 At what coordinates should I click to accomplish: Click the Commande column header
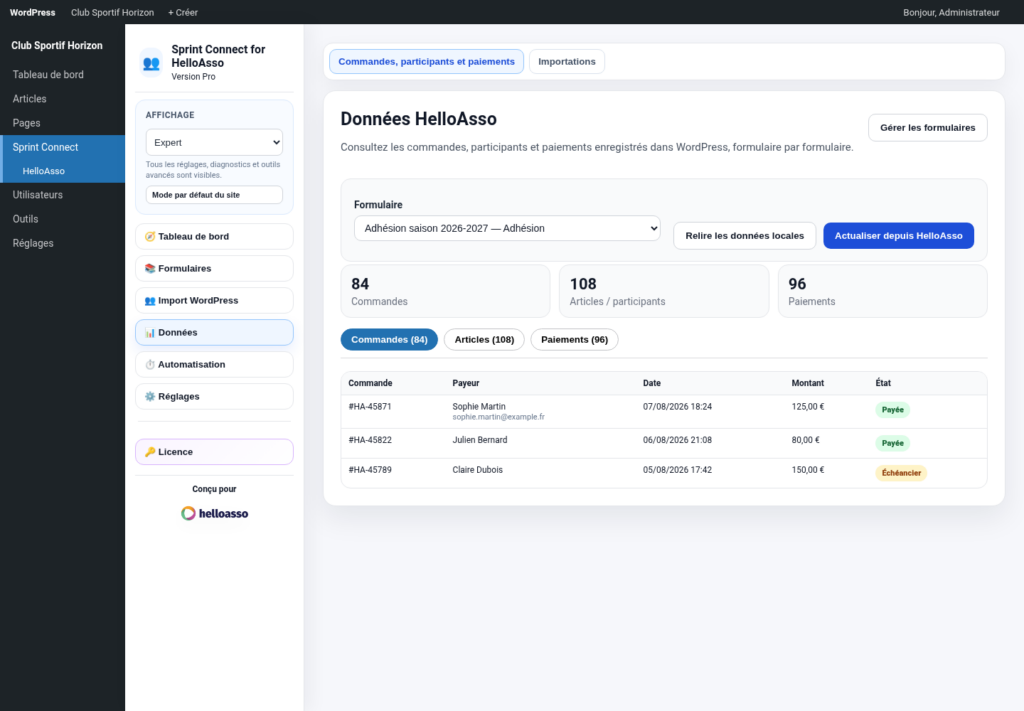[370, 383]
